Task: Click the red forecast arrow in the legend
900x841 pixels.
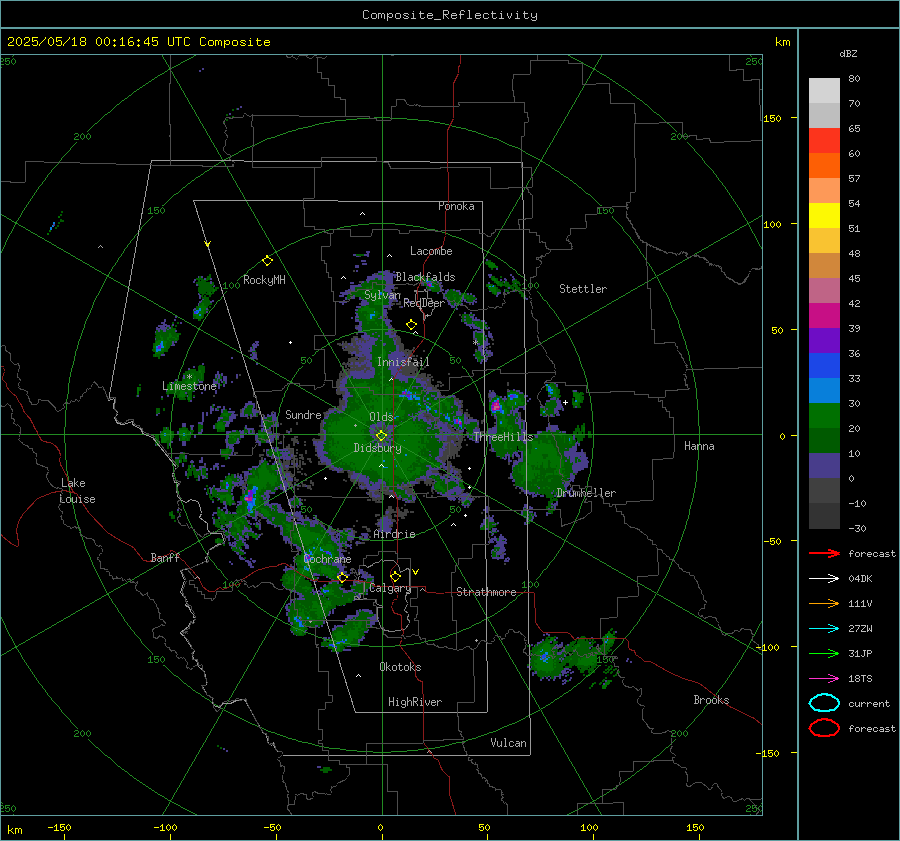Action: click(824, 553)
